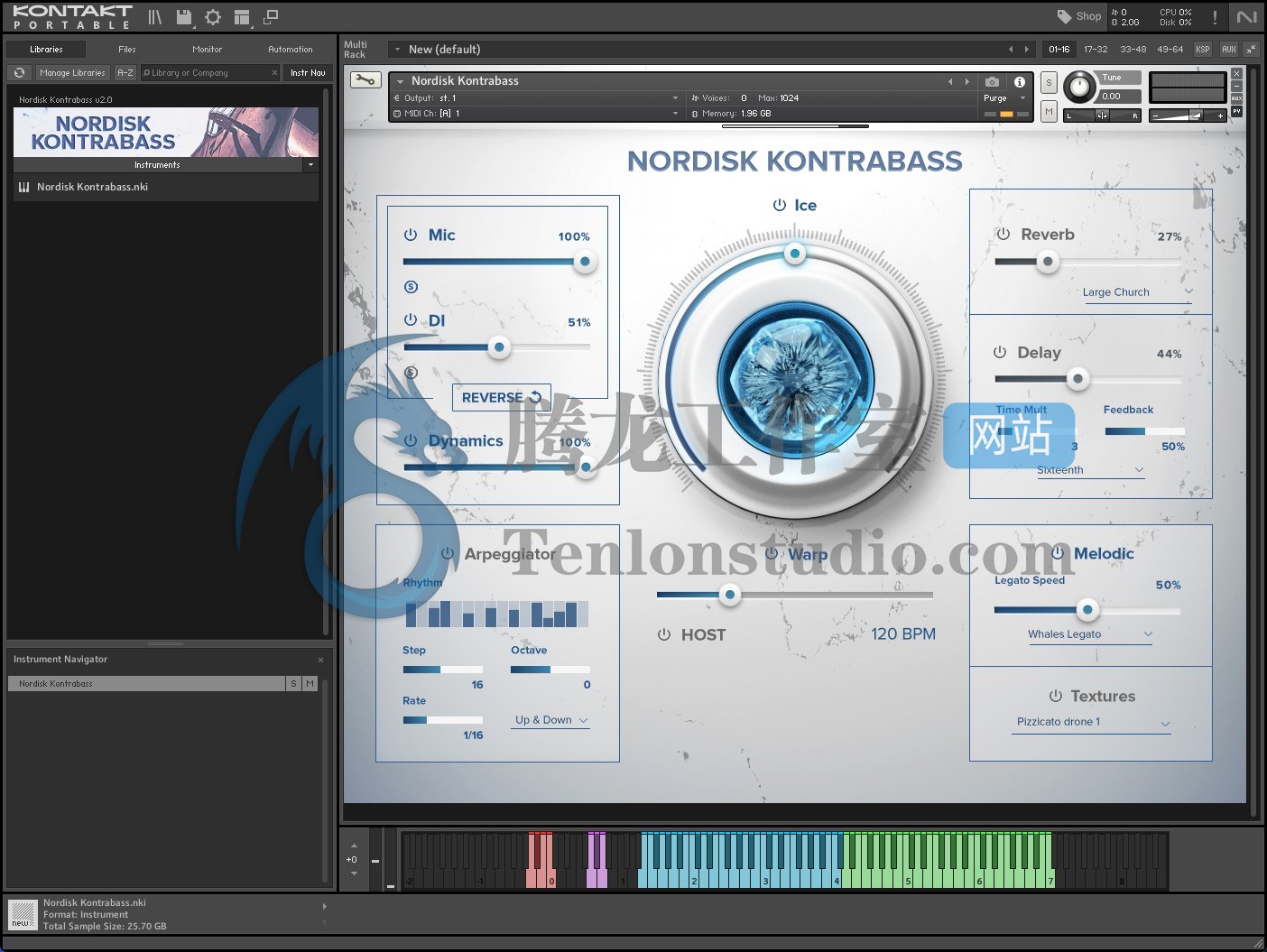
Task: Open the Pizzicato drone 1 textures dropdown
Action: tap(1093, 723)
